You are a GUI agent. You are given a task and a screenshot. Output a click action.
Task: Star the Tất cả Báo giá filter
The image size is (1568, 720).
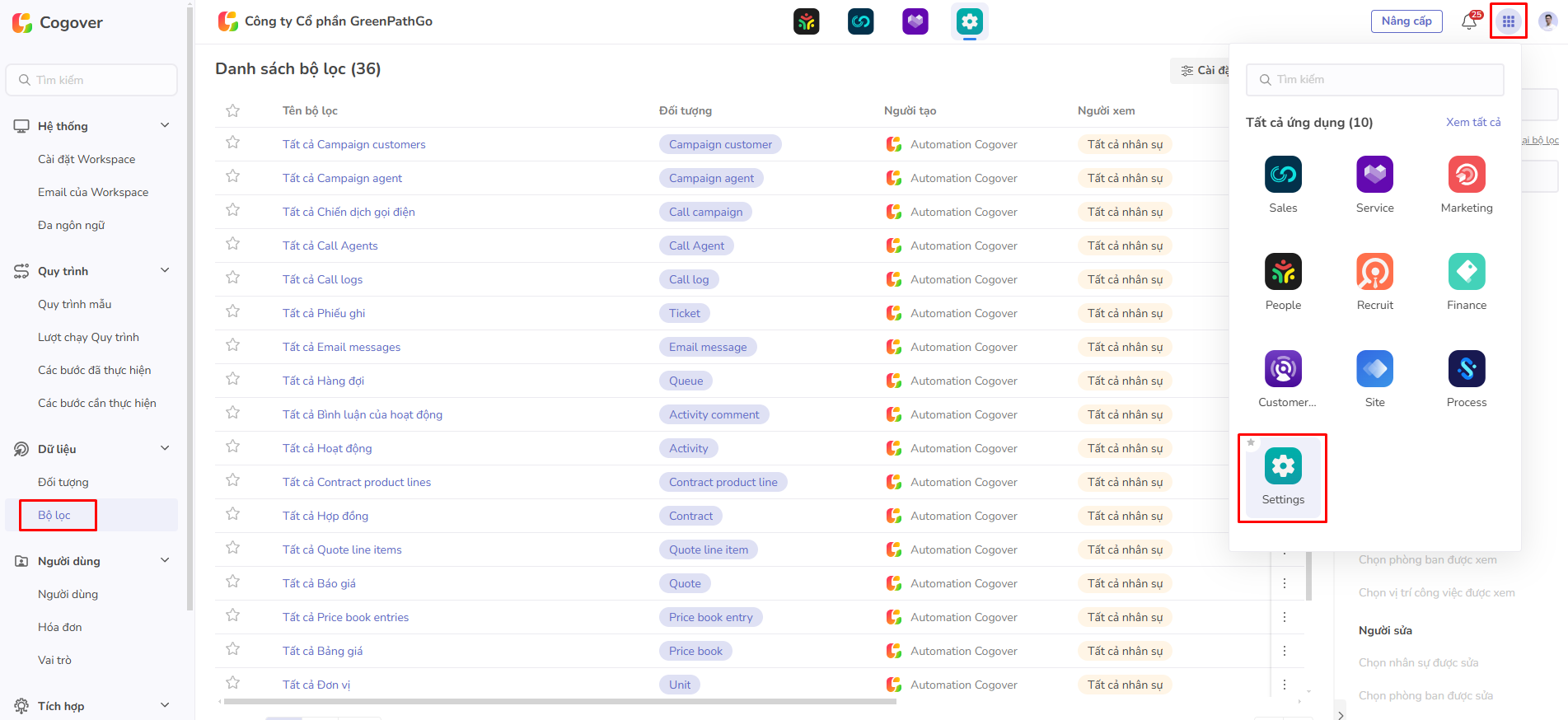point(233,582)
